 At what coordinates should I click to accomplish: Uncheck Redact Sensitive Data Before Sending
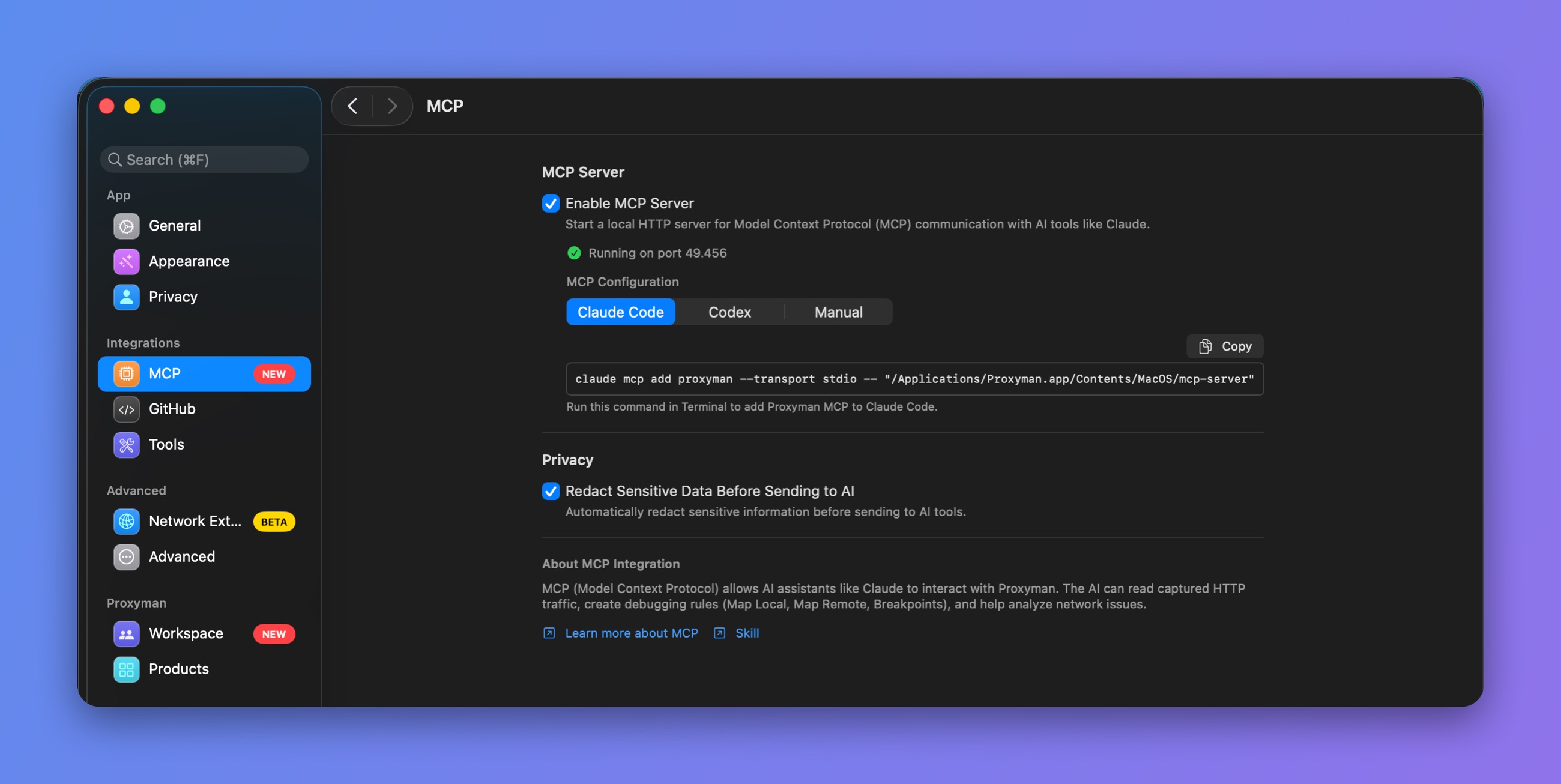point(550,492)
